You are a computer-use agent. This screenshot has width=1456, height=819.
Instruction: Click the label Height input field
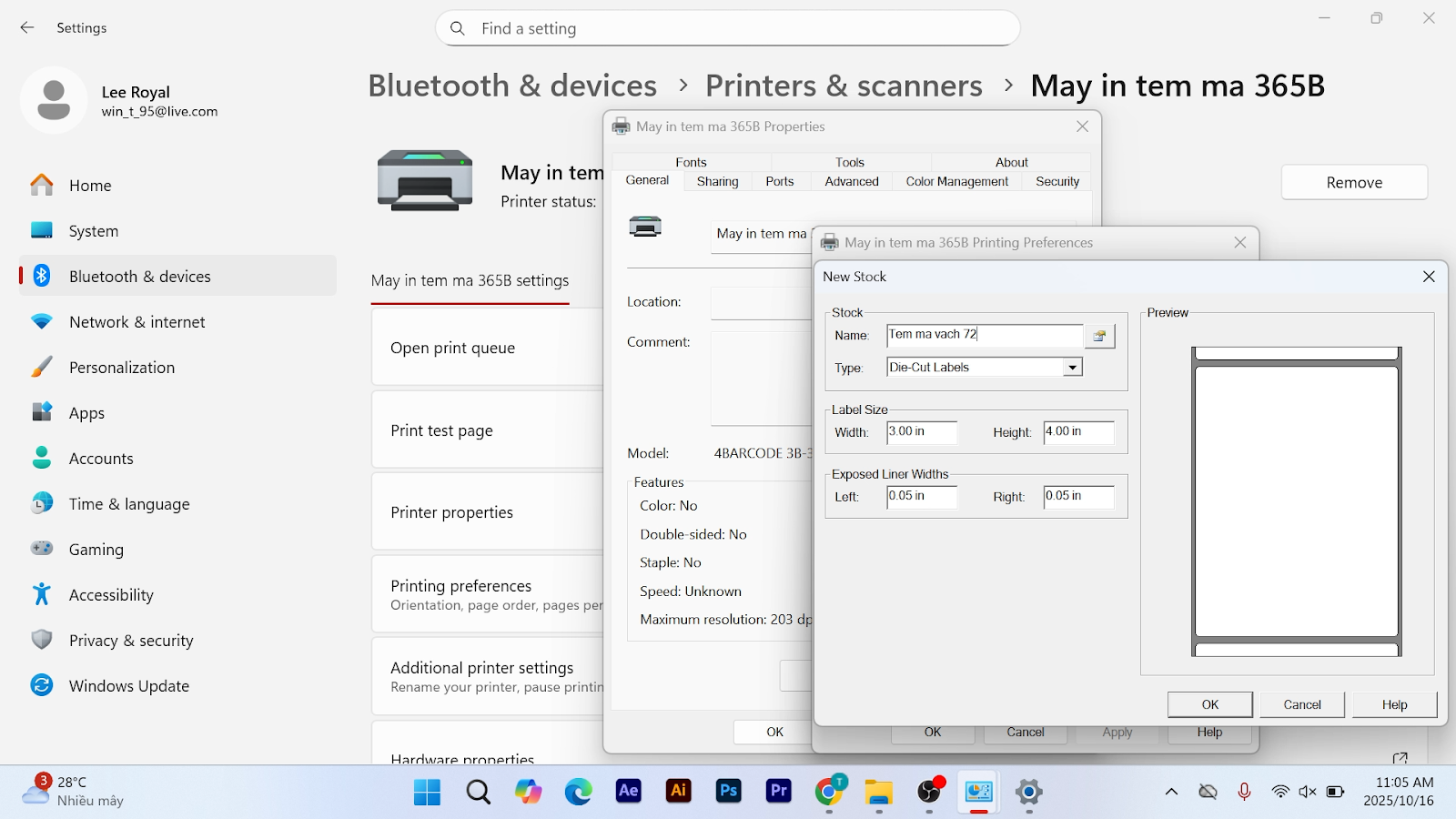tap(1078, 432)
